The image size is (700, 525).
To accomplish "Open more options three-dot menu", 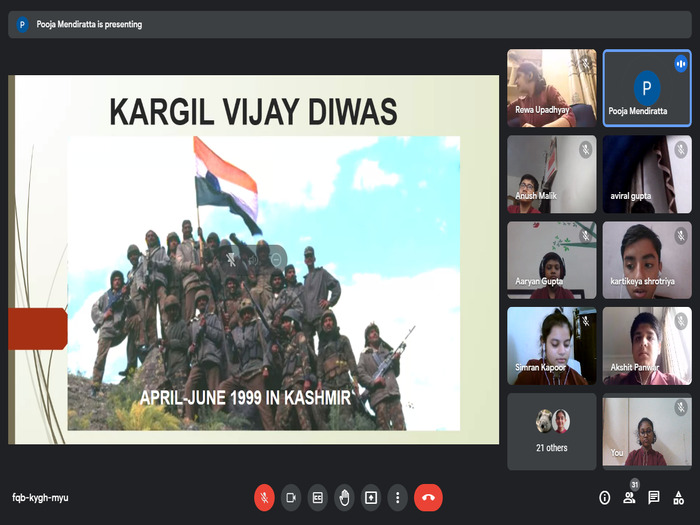I will tap(397, 497).
